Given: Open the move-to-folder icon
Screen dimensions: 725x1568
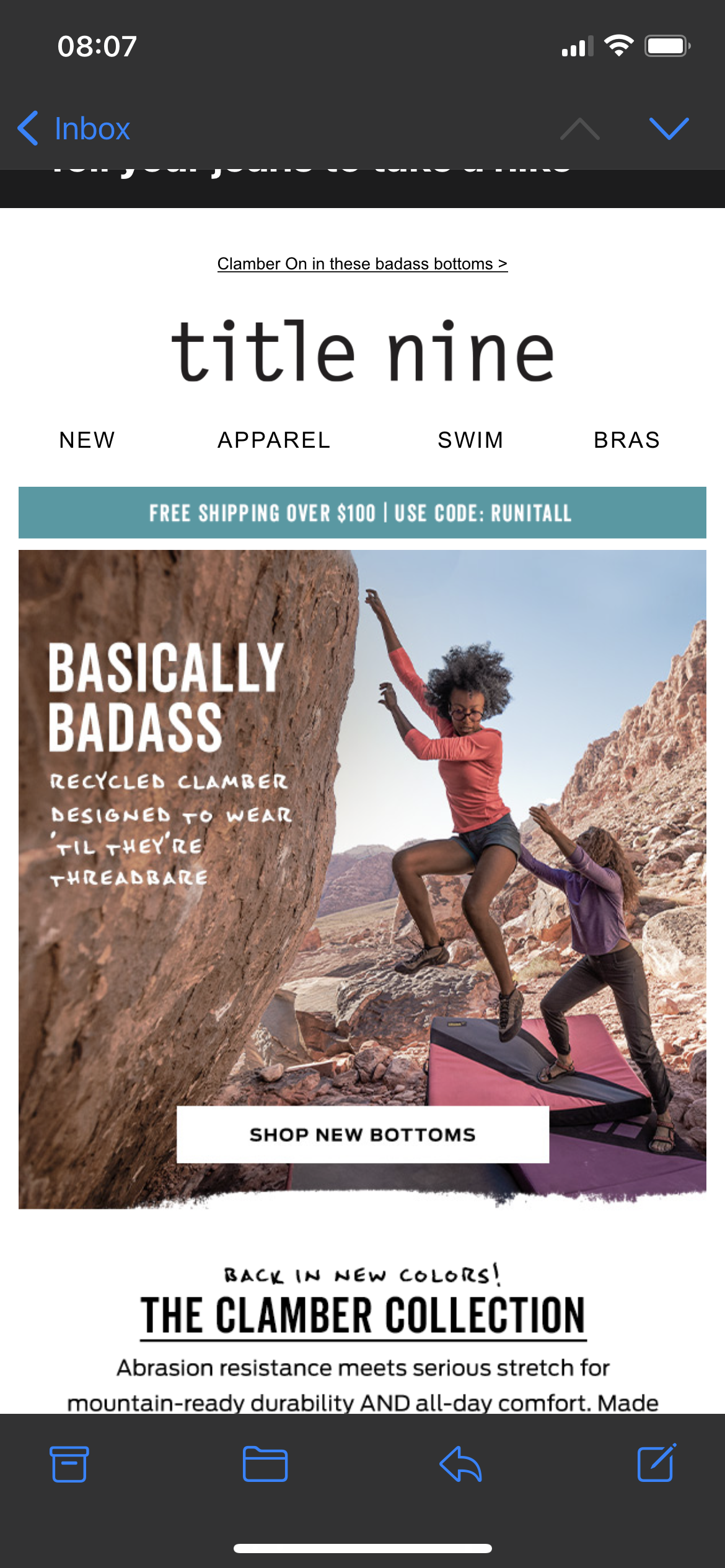Looking at the screenshot, I should pyautogui.click(x=265, y=1464).
